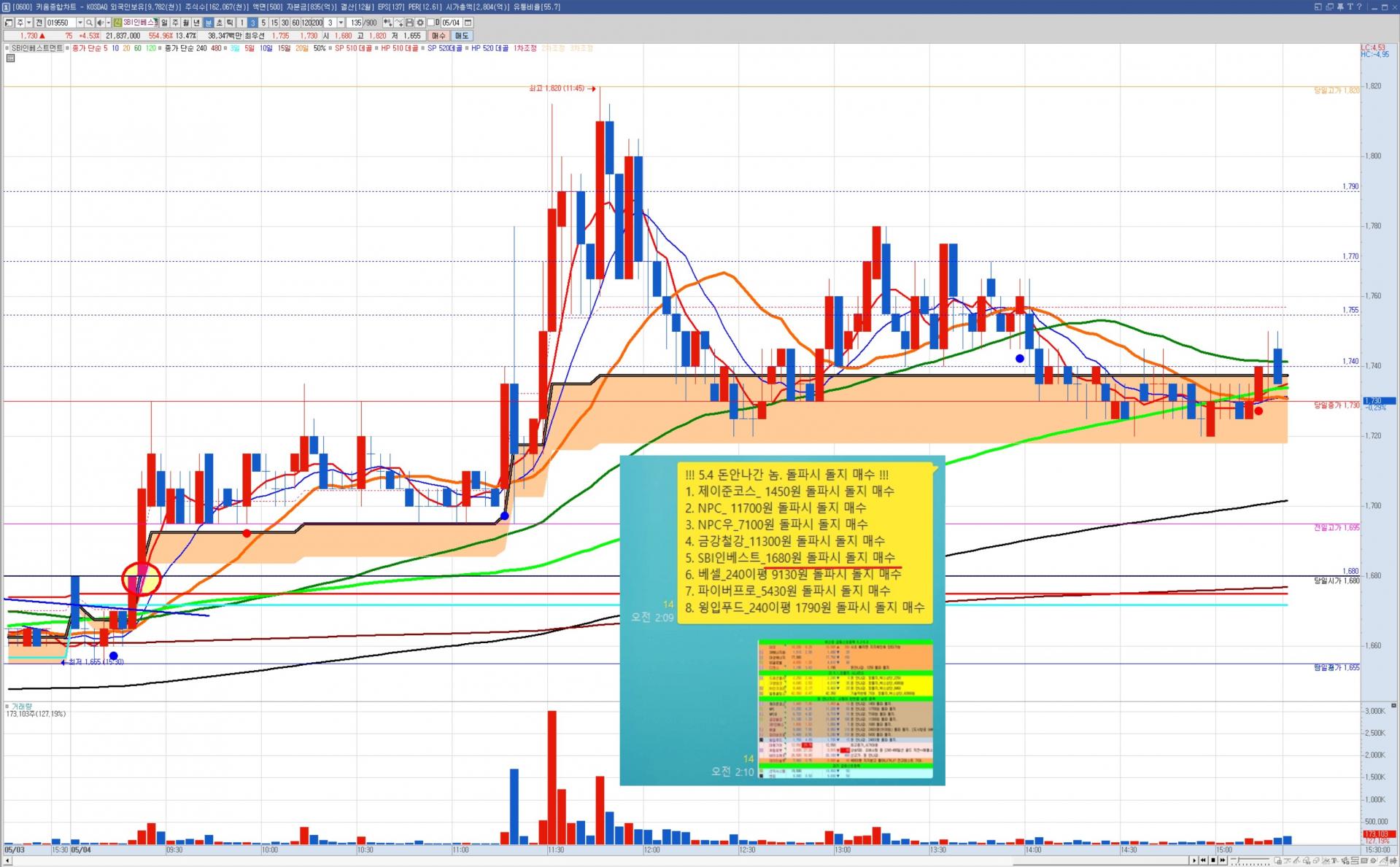
Task: Click the cascade windows icon in title bar
Action: (1329, 7)
